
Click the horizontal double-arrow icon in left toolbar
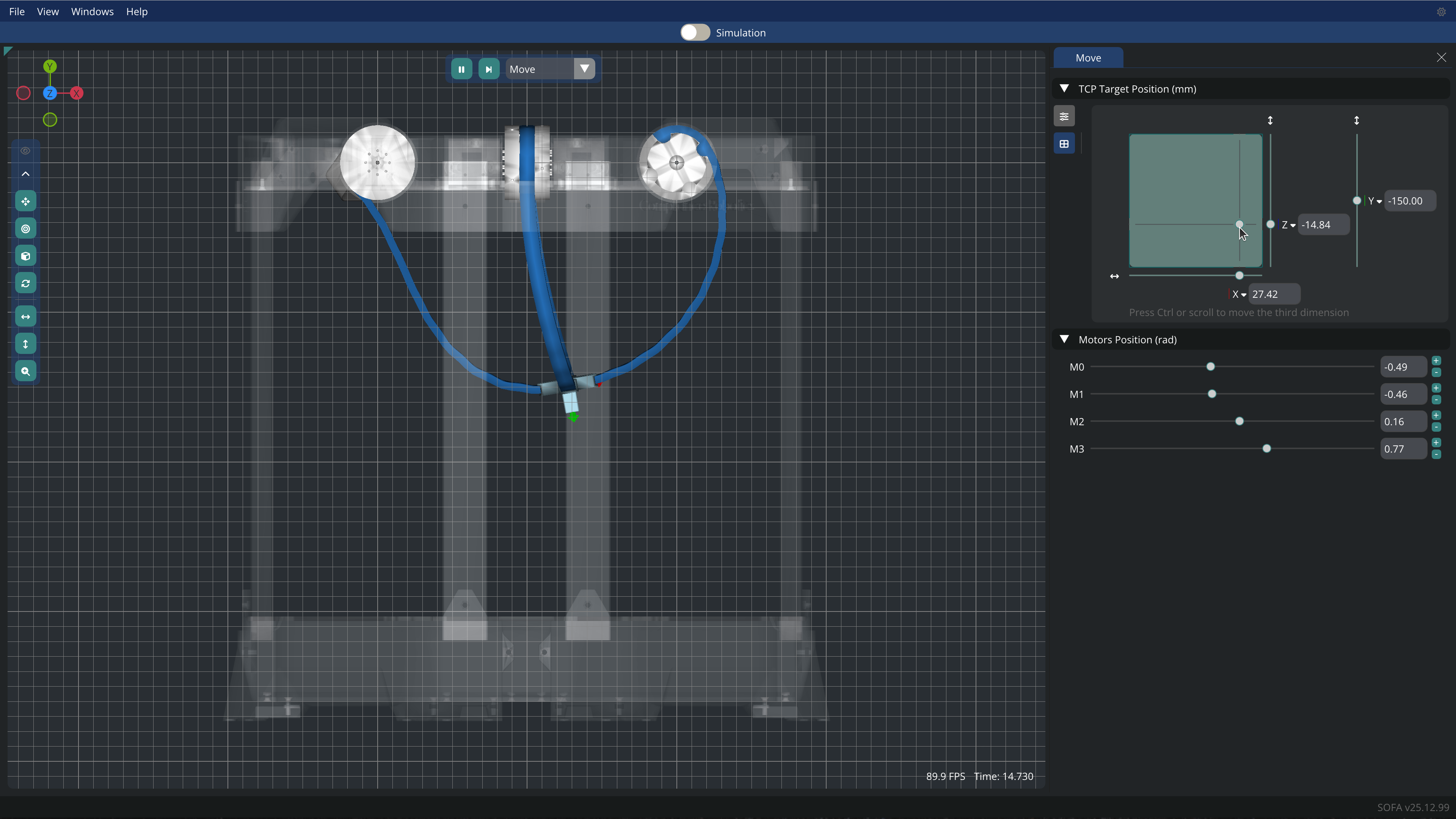click(25, 316)
